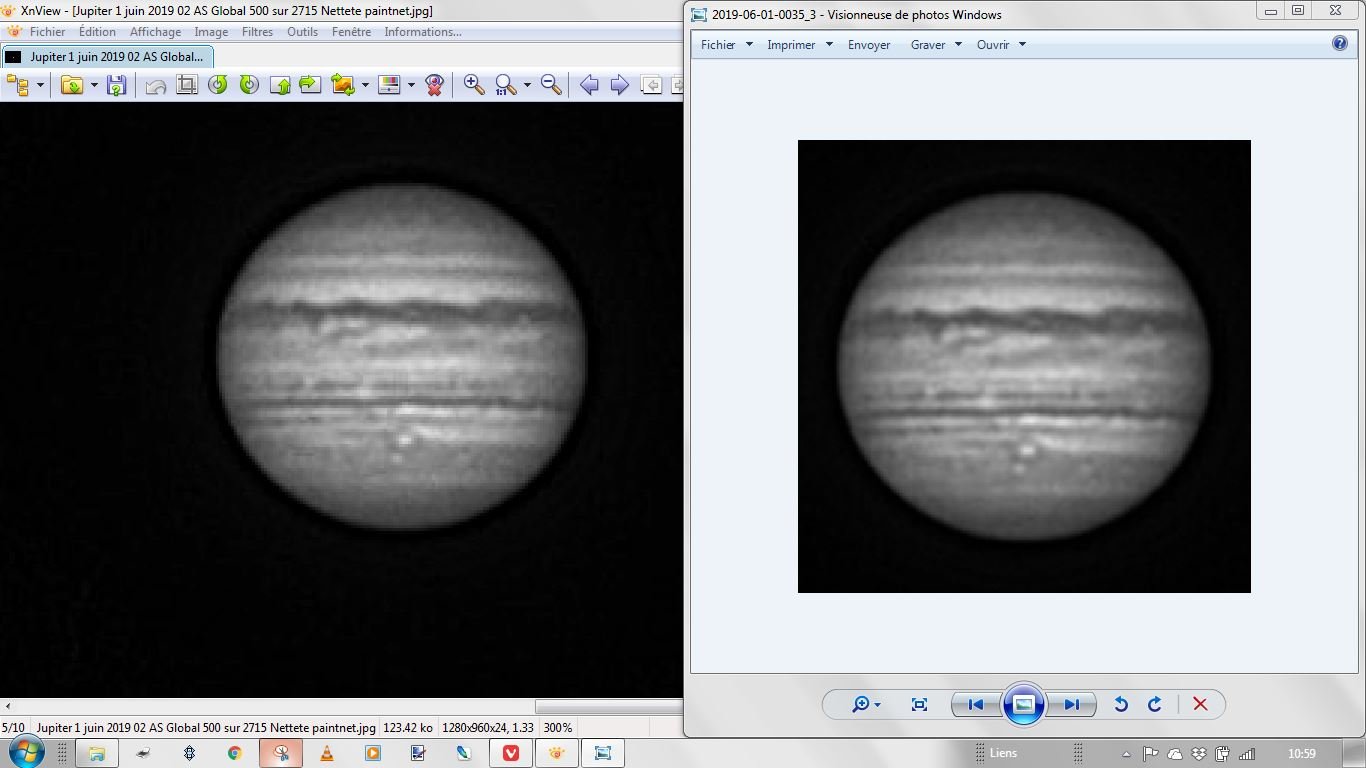Start the slideshow in Photo Viewer

pos(1023,704)
